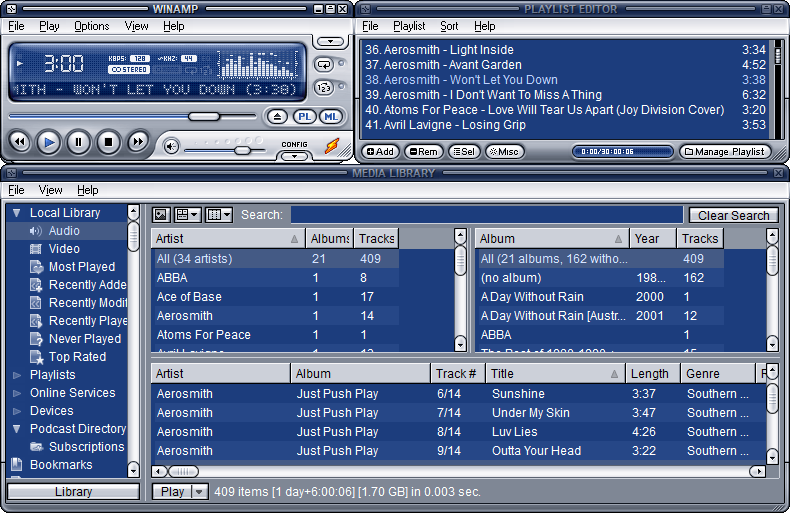
Task: Click the media library Search field
Action: click(486, 215)
